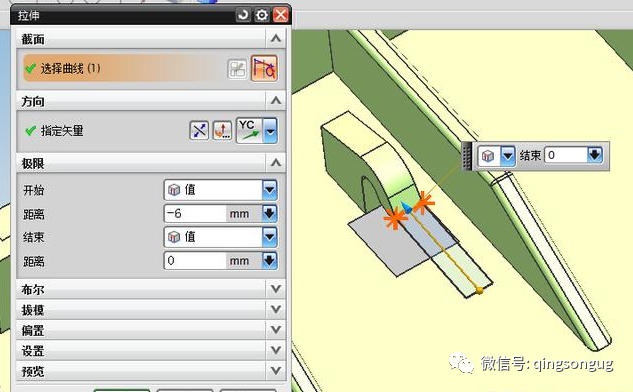
Task: Click the end distance field showing 0
Action: (195, 260)
